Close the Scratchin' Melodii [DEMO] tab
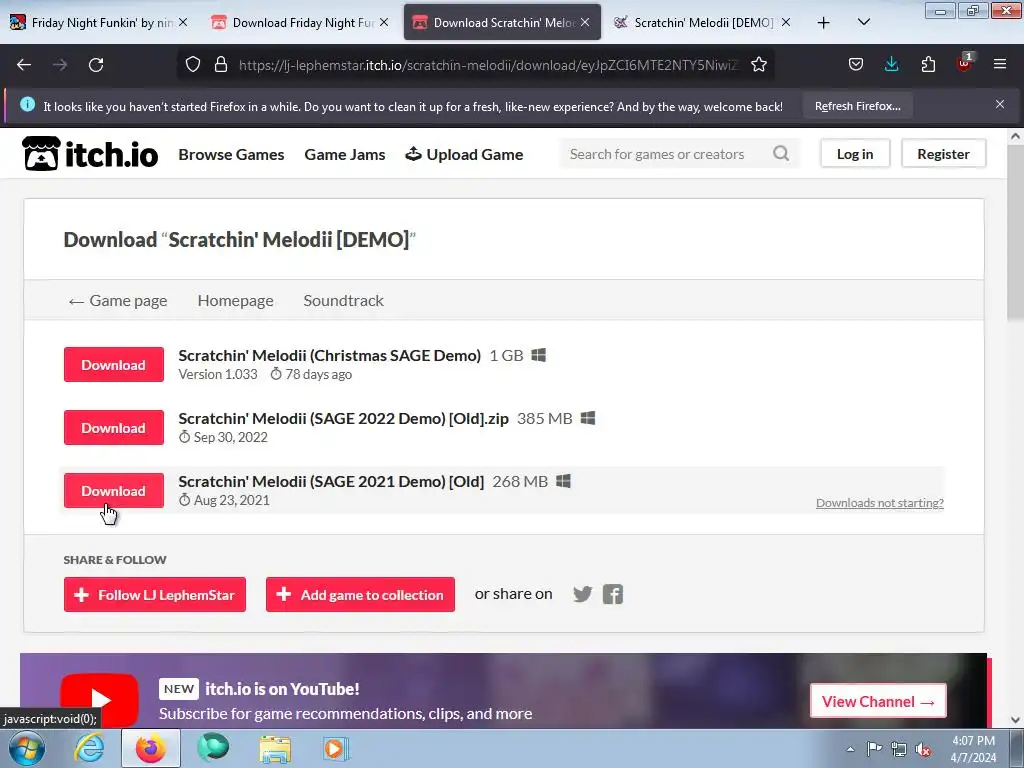 click(x=786, y=23)
